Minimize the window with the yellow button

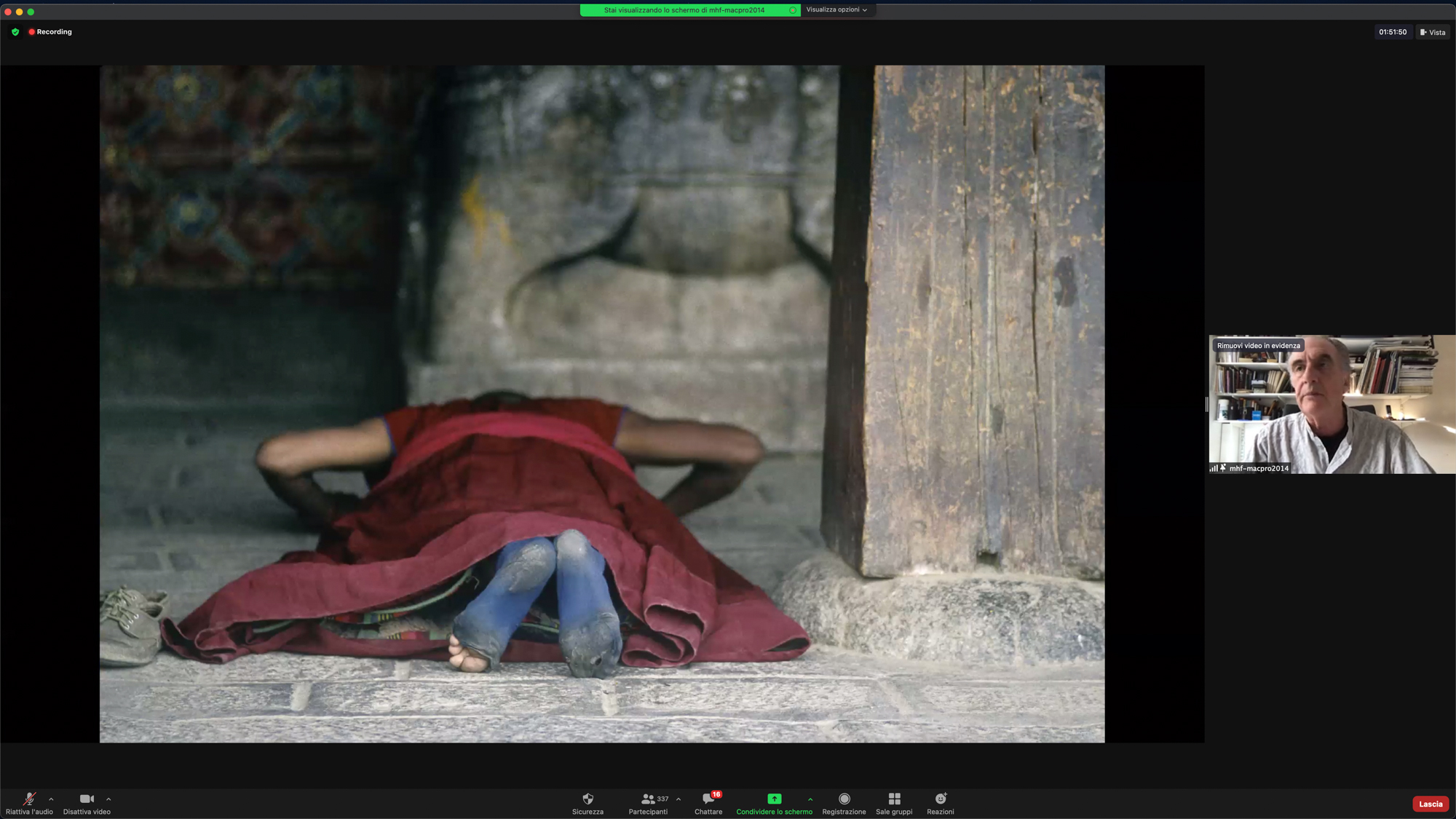tap(20, 12)
